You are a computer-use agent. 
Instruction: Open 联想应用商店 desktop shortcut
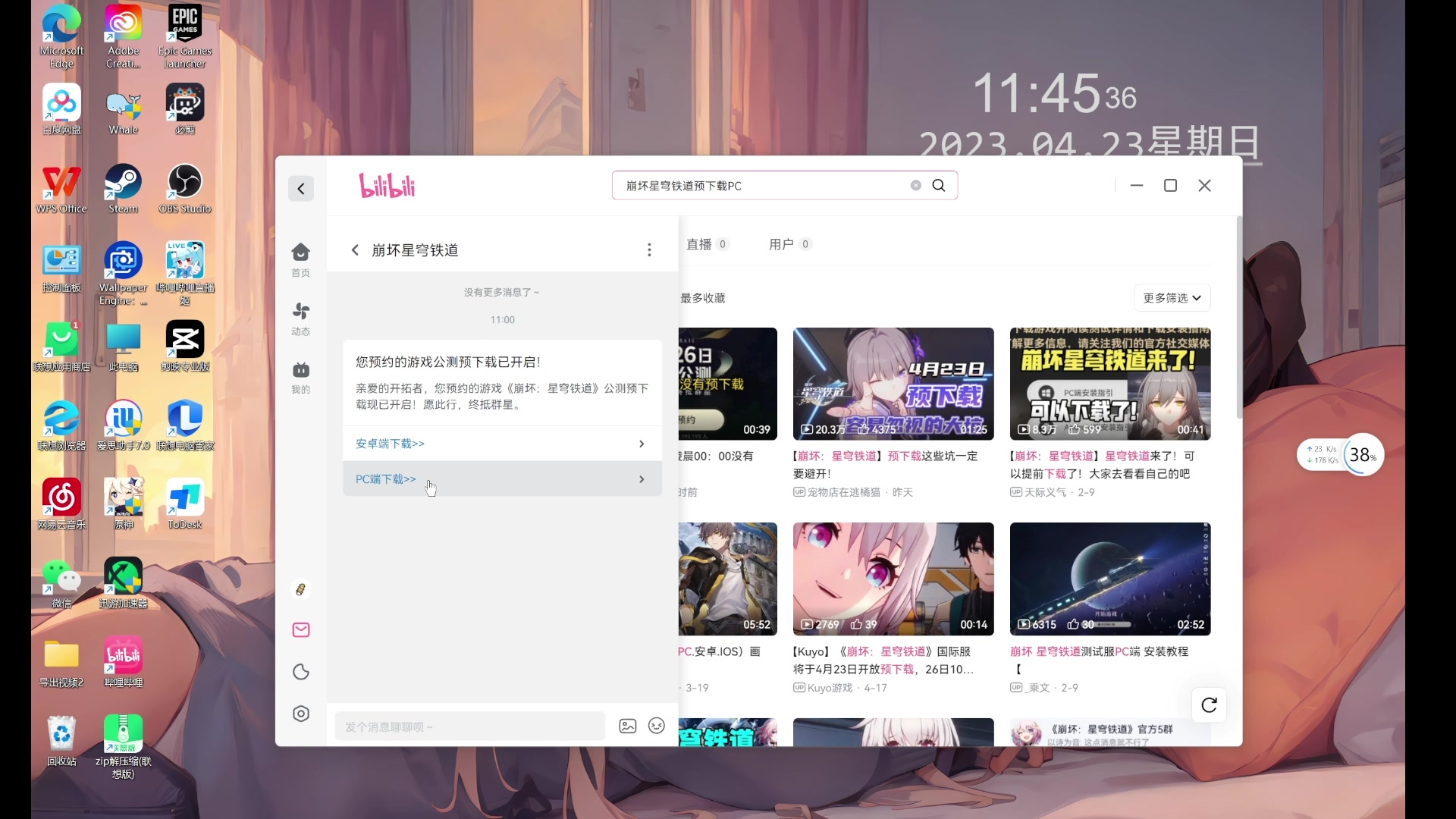(61, 347)
